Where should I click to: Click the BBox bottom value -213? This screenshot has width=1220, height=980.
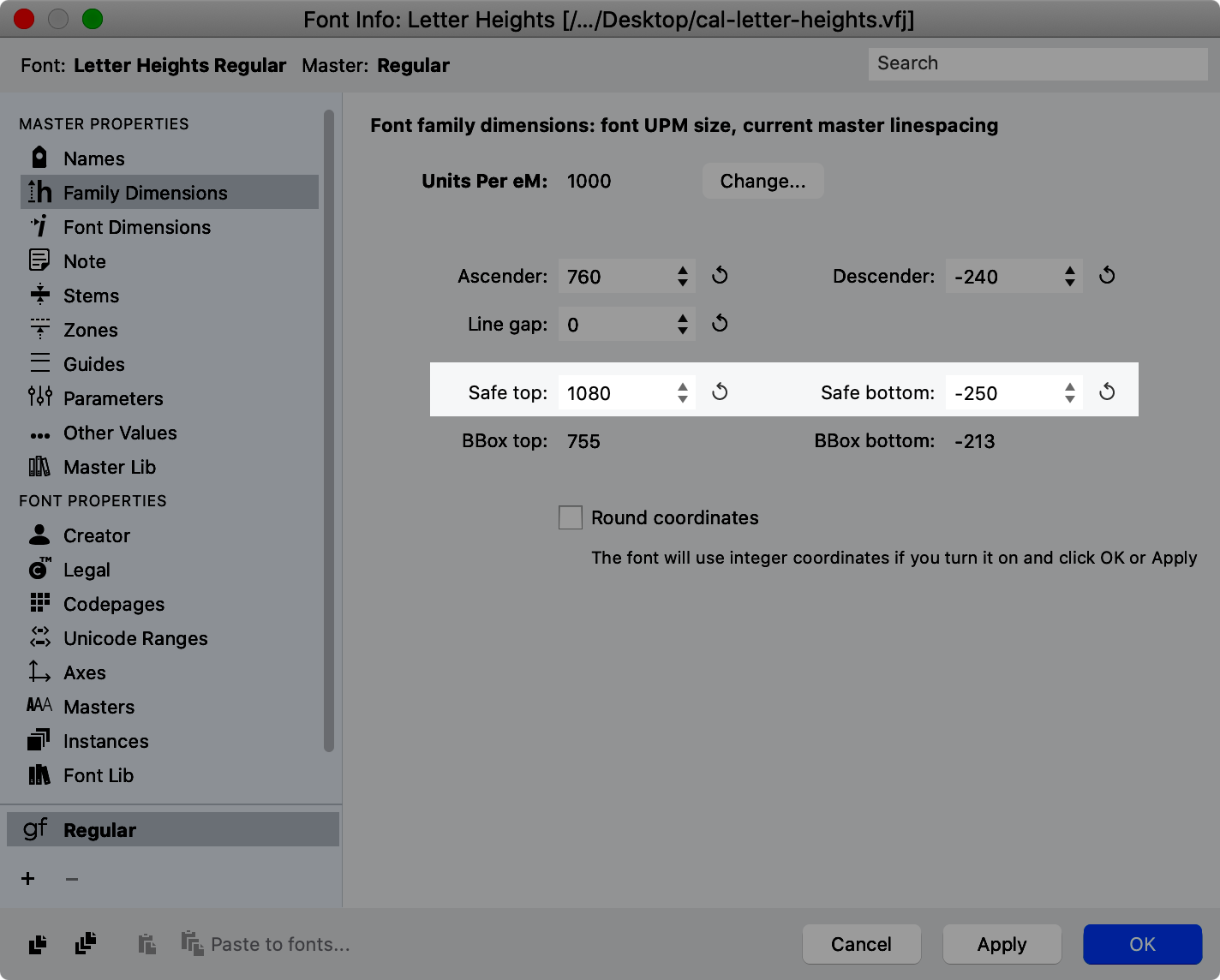click(975, 441)
